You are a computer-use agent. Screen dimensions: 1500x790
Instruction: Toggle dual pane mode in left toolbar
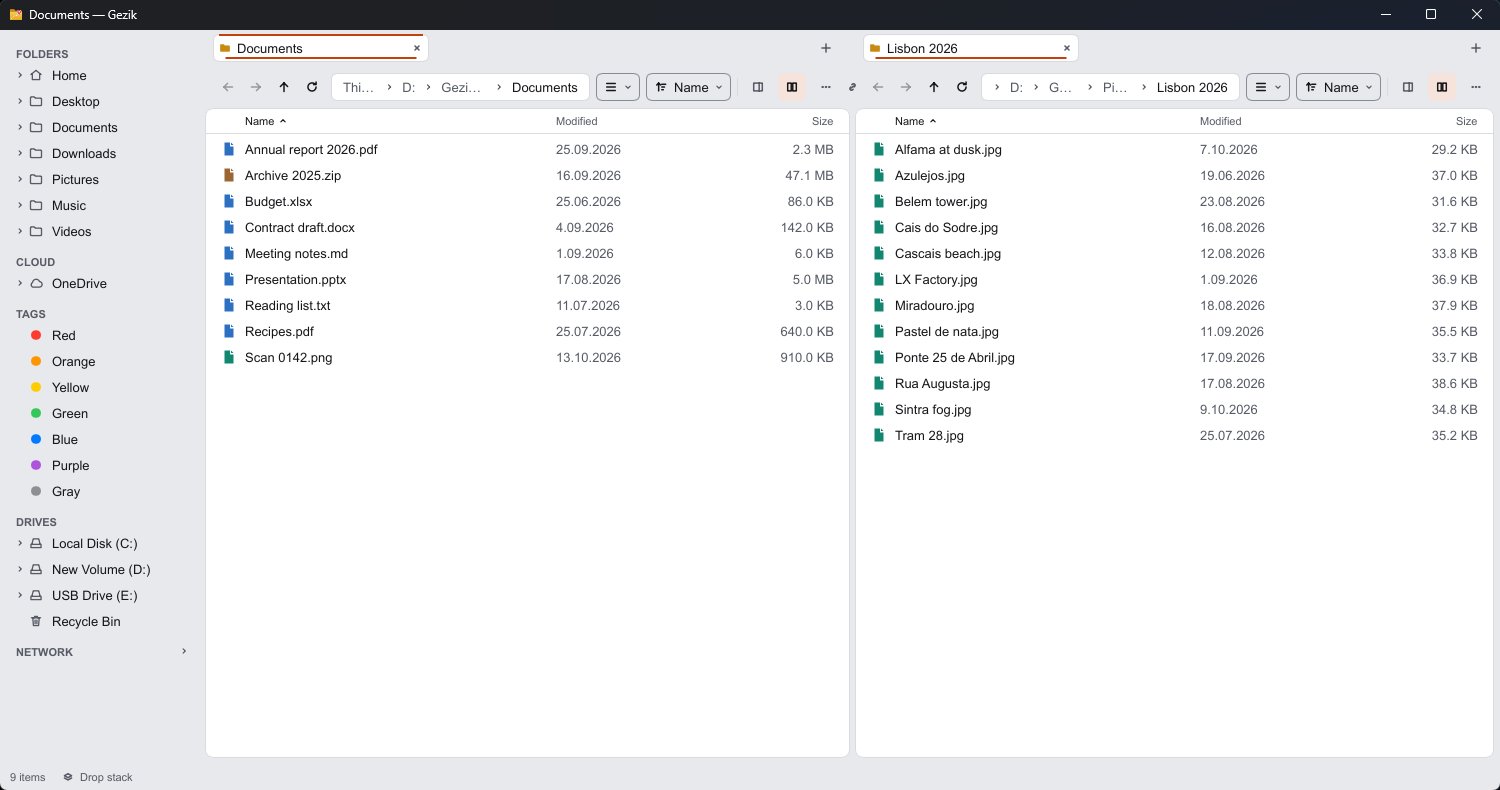coord(792,87)
